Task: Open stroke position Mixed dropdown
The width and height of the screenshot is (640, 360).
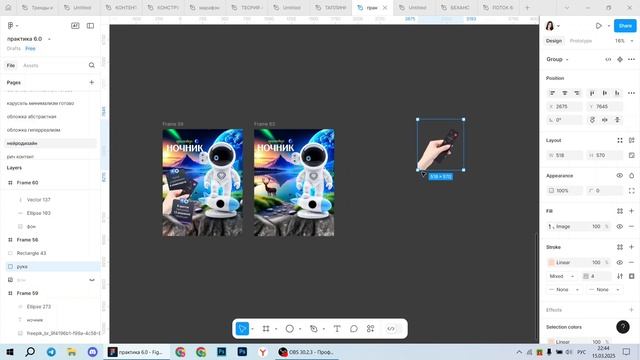Action: click(x=561, y=276)
